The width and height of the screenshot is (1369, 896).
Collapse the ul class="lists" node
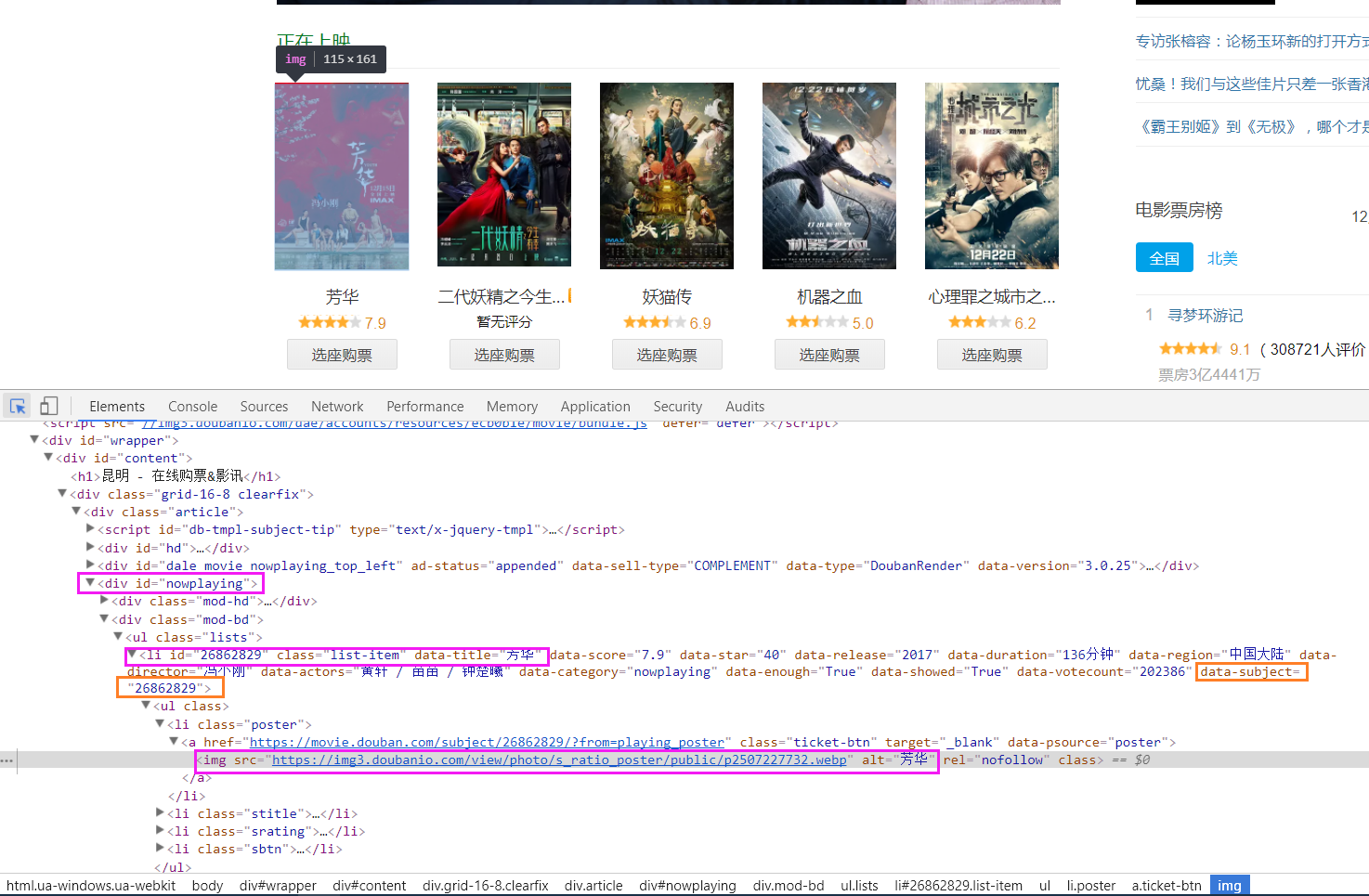tap(118, 637)
